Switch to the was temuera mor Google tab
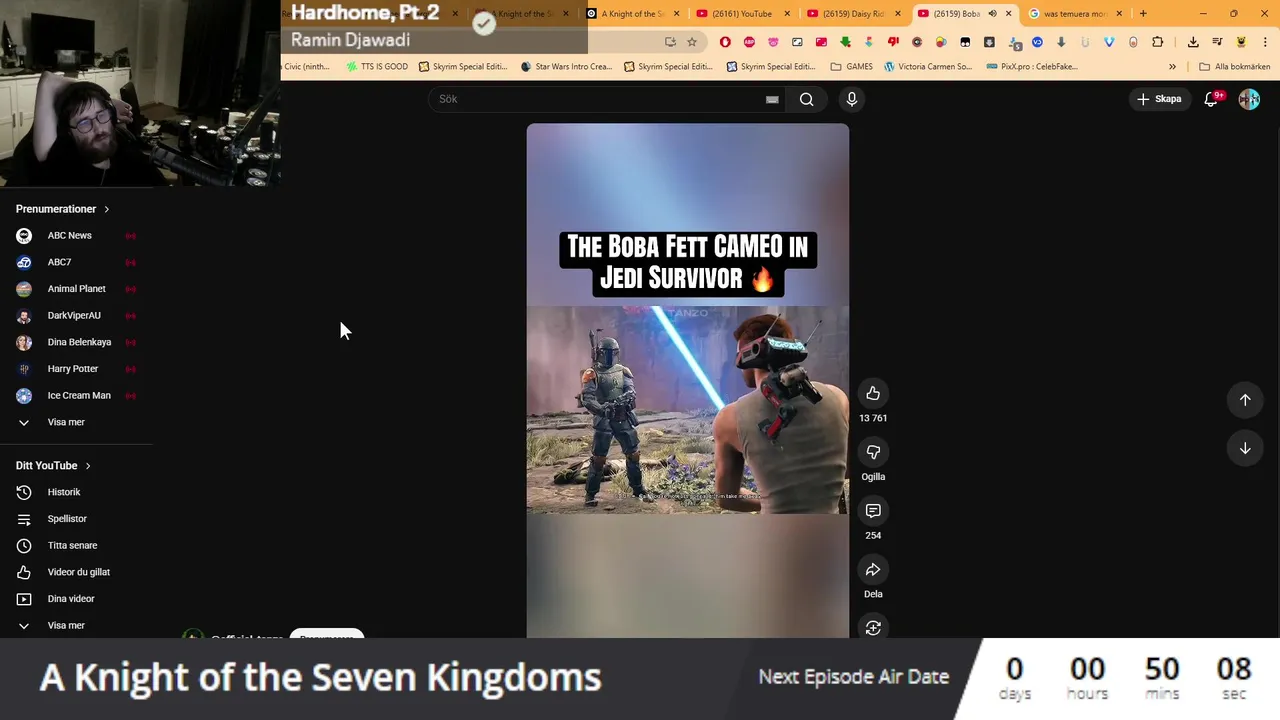The width and height of the screenshot is (1280, 720). pyautogui.click(x=1073, y=14)
